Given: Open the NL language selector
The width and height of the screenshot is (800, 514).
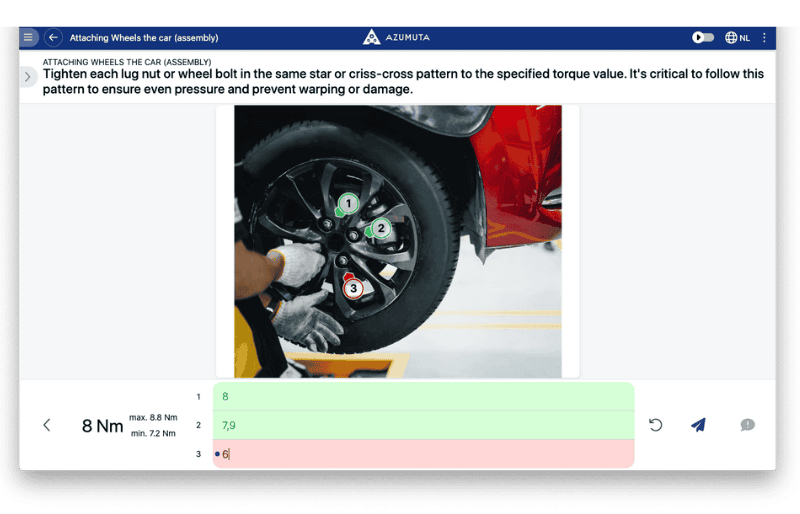Looking at the screenshot, I should pyautogui.click(x=737, y=38).
